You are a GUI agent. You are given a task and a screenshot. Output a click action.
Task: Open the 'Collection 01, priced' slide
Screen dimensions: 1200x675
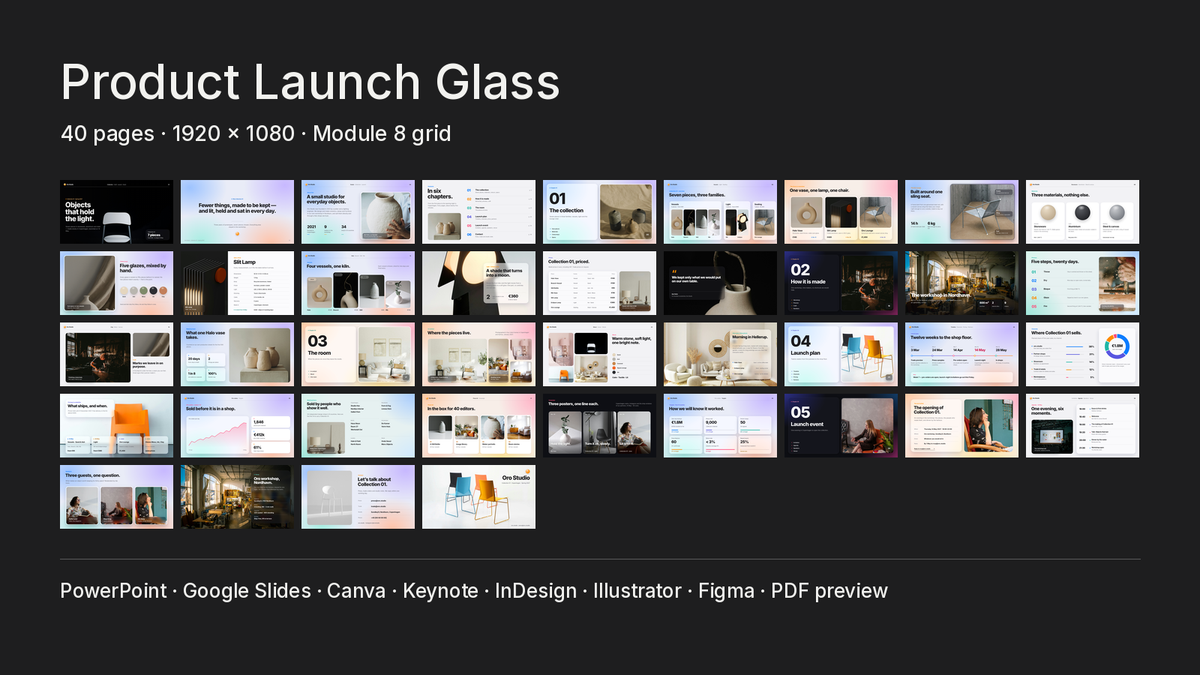(599, 283)
